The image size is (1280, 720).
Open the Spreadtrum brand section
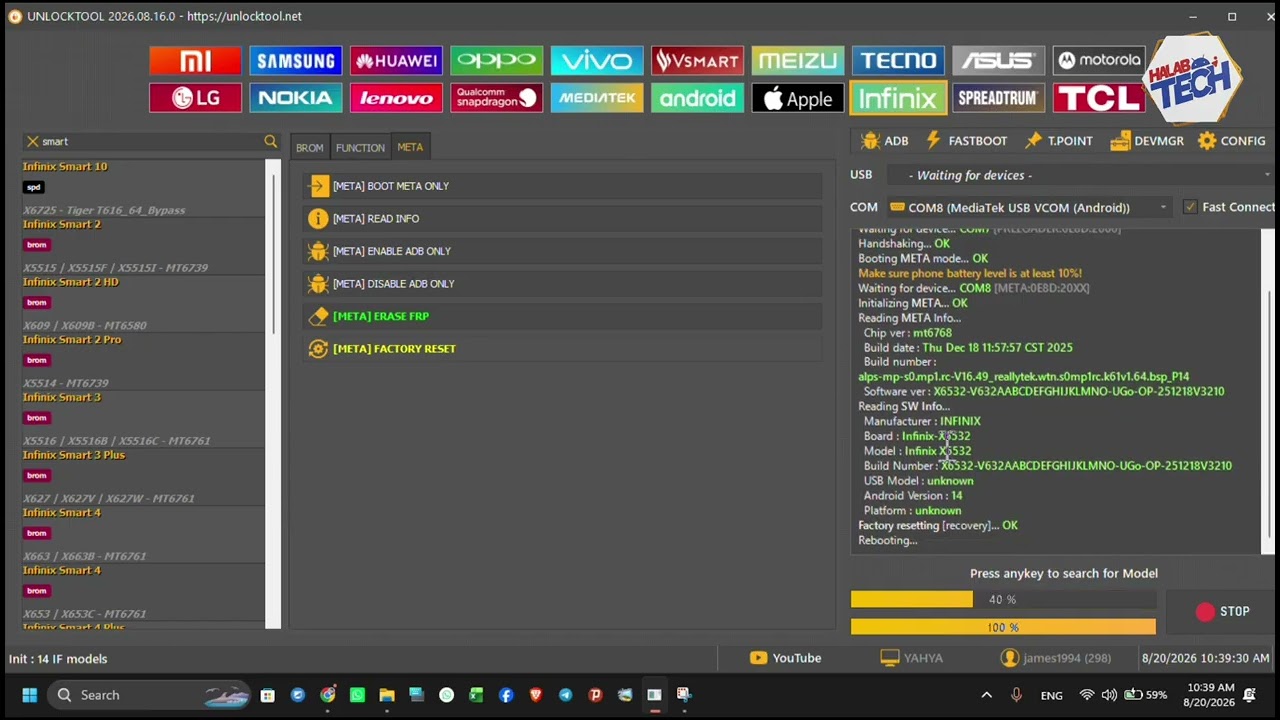[x=998, y=98]
